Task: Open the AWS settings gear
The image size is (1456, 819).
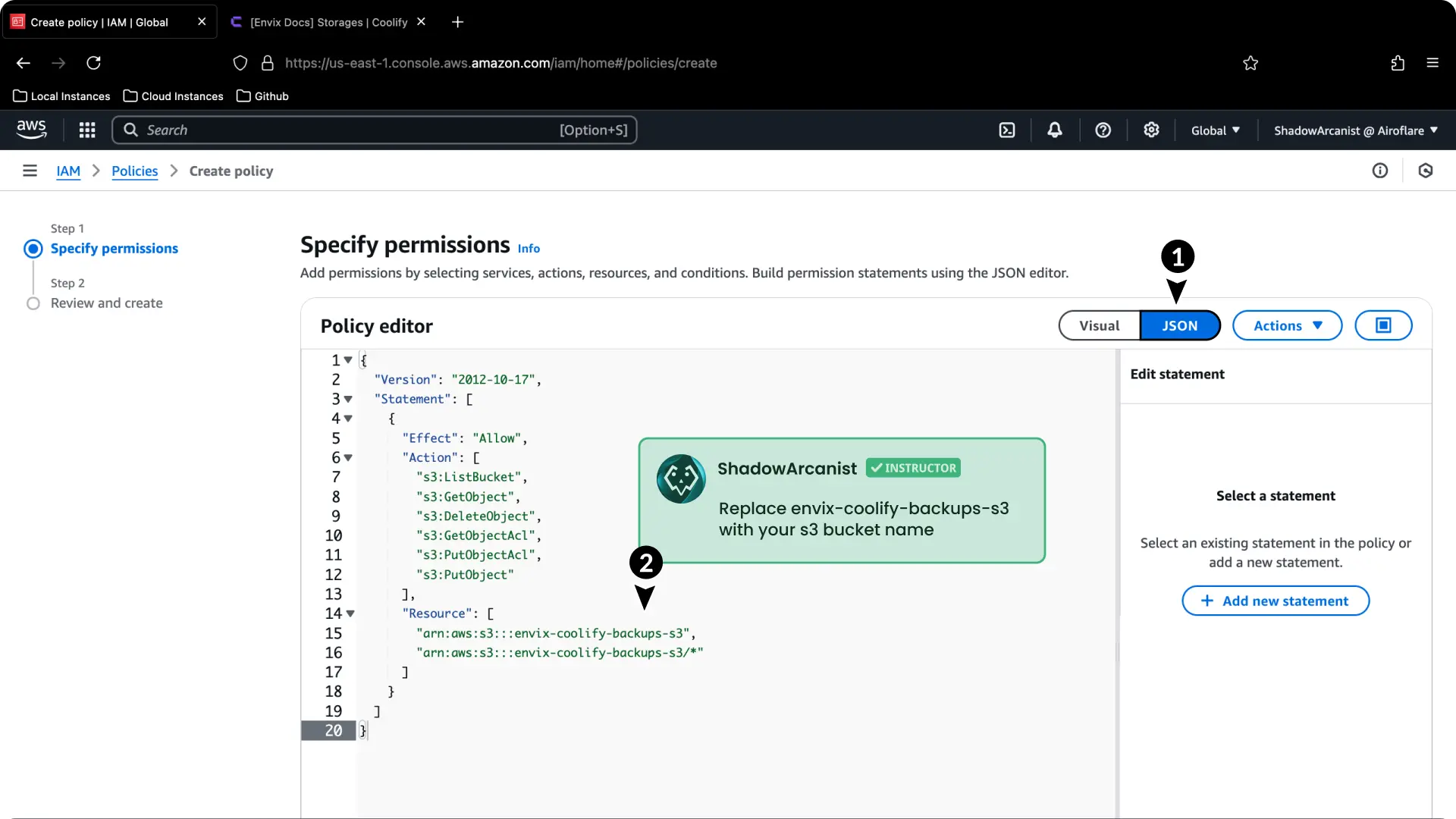Action: (1152, 130)
